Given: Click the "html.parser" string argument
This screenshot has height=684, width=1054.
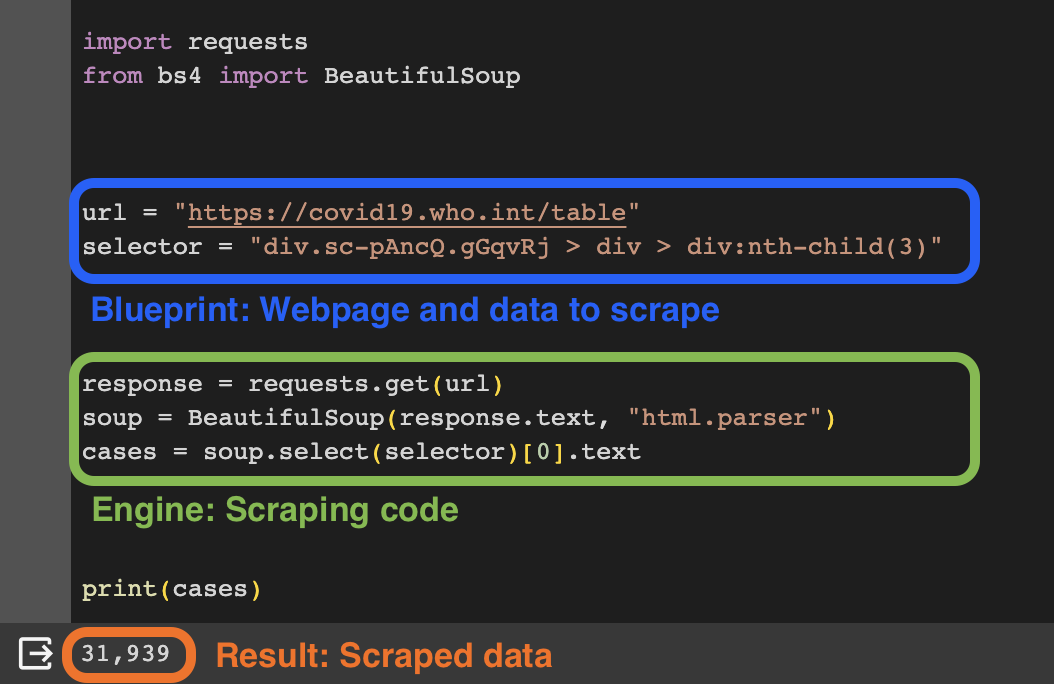Looking at the screenshot, I should pyautogui.click(x=724, y=418).
